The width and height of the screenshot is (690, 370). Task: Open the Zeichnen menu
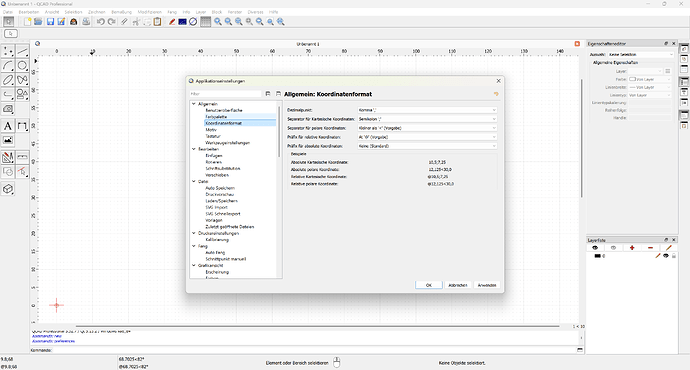point(97,12)
